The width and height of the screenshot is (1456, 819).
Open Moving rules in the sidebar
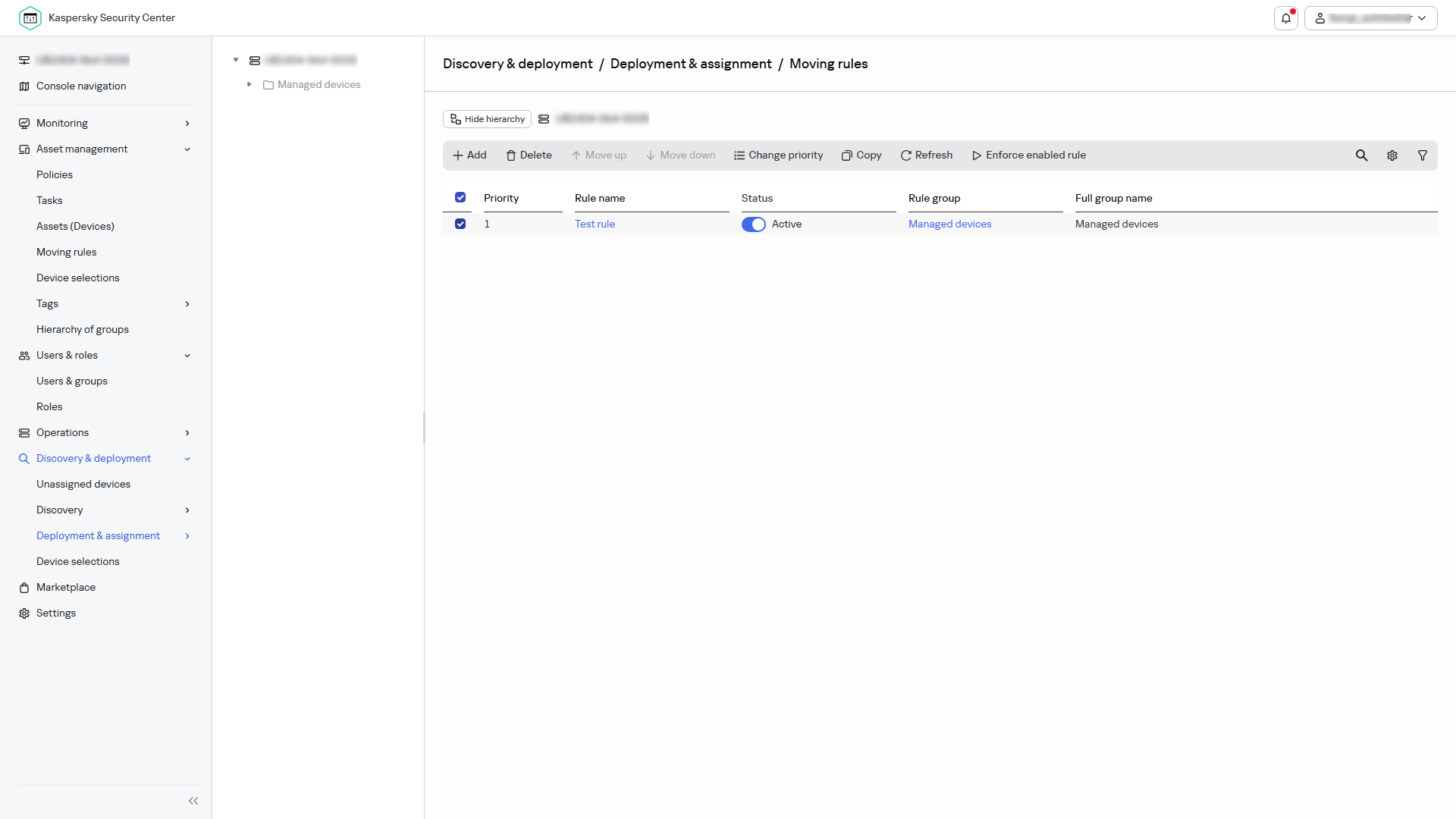tap(67, 252)
